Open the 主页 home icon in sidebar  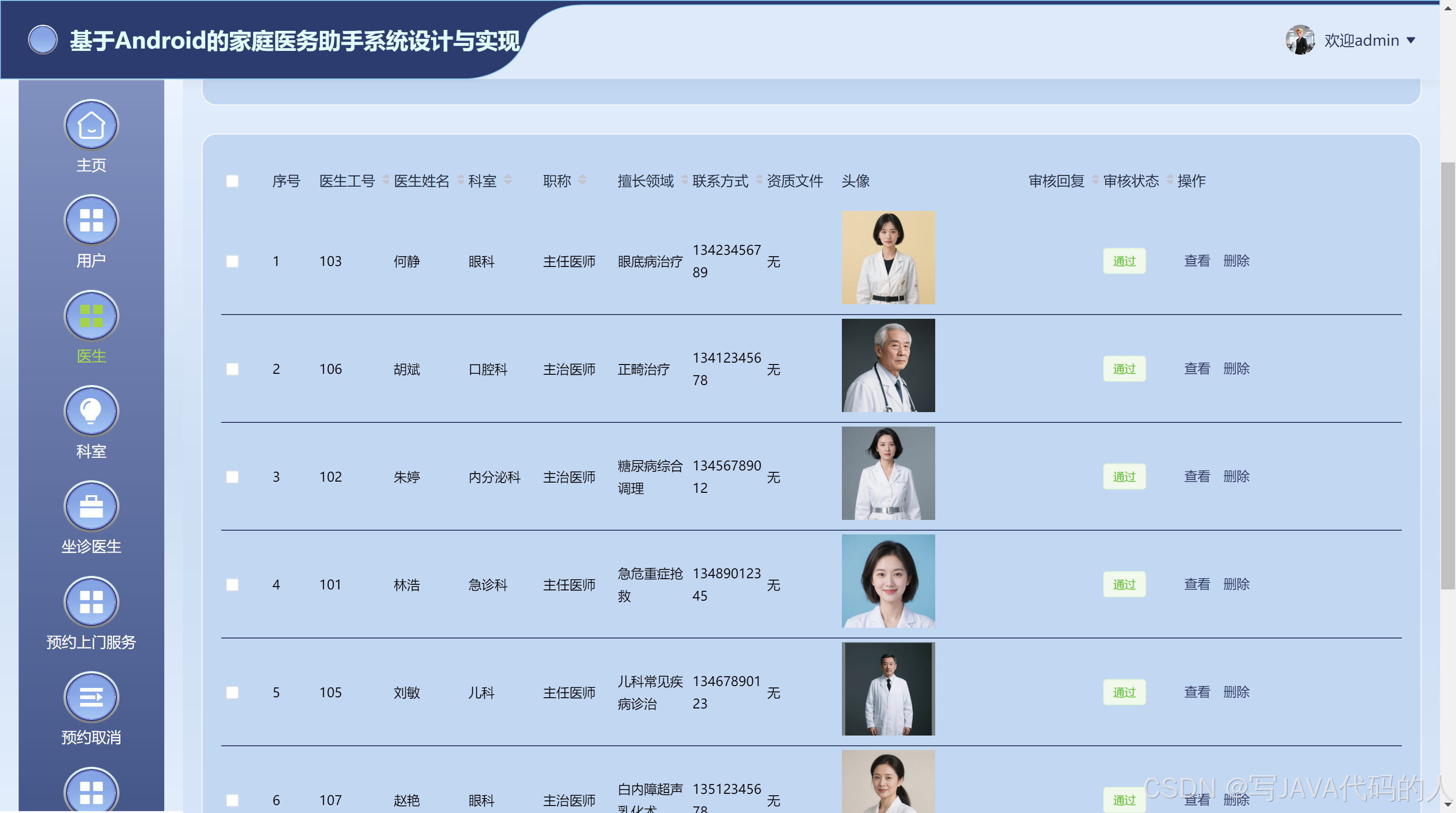click(x=91, y=125)
